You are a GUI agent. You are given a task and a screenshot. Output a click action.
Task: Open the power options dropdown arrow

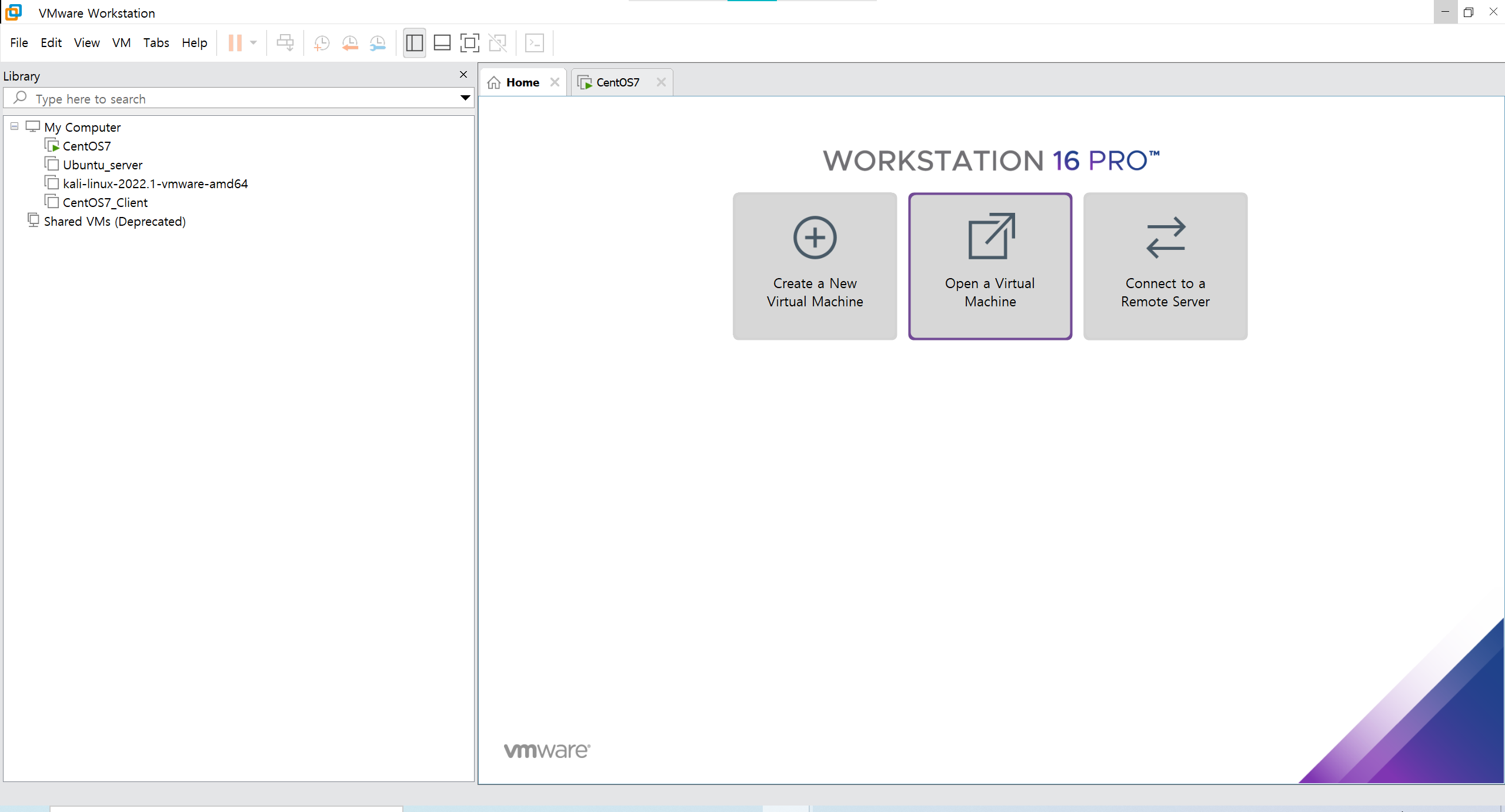[253, 43]
